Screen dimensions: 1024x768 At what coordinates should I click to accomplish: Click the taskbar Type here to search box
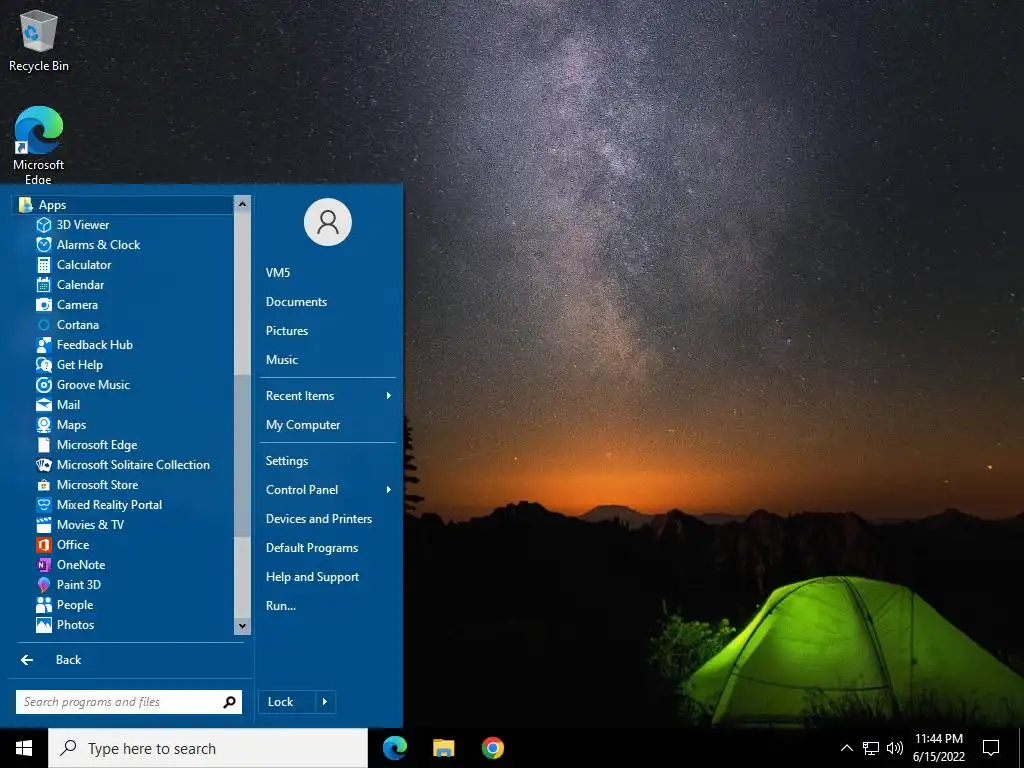point(208,748)
